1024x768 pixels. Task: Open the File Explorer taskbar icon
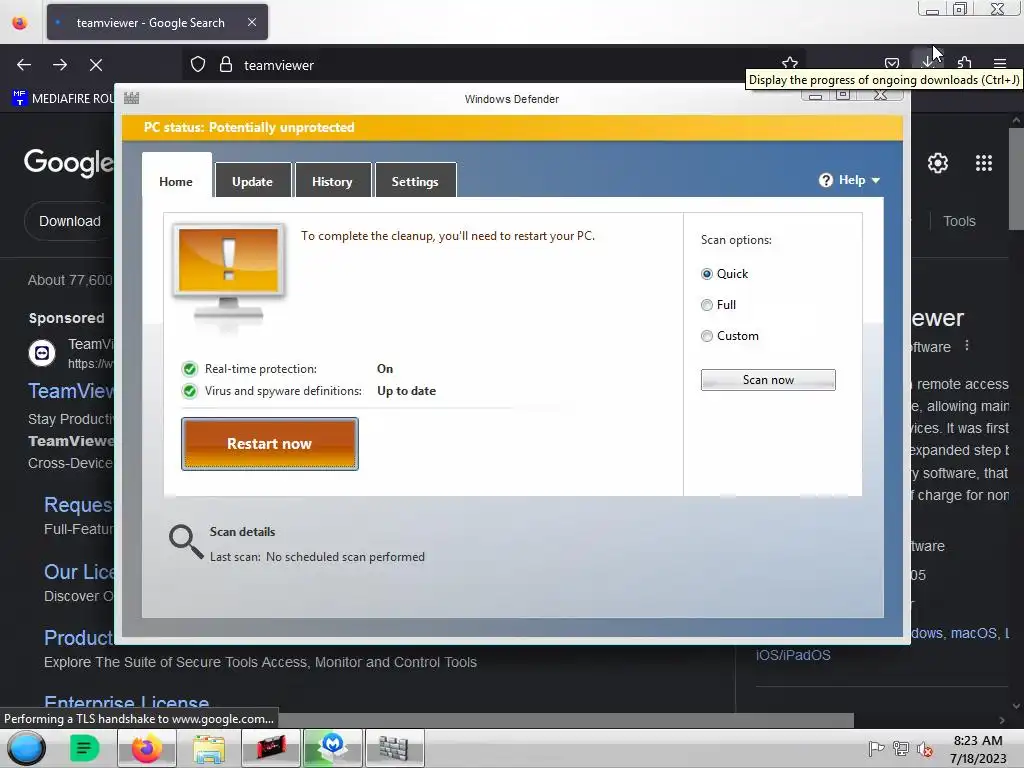pyautogui.click(x=209, y=748)
